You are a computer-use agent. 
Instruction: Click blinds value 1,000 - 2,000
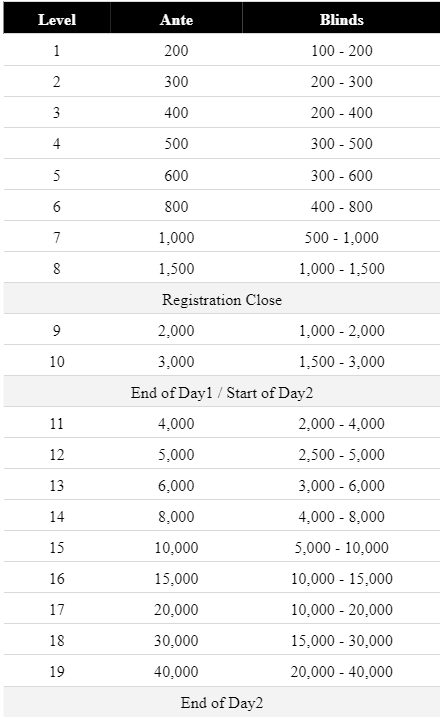tap(341, 330)
